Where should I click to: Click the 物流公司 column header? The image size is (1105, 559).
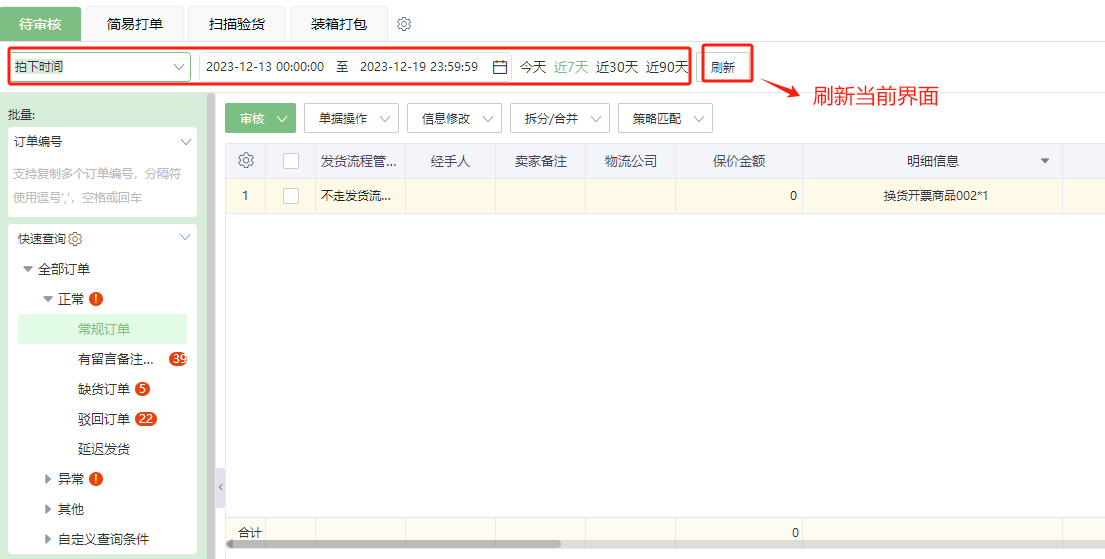click(x=631, y=161)
